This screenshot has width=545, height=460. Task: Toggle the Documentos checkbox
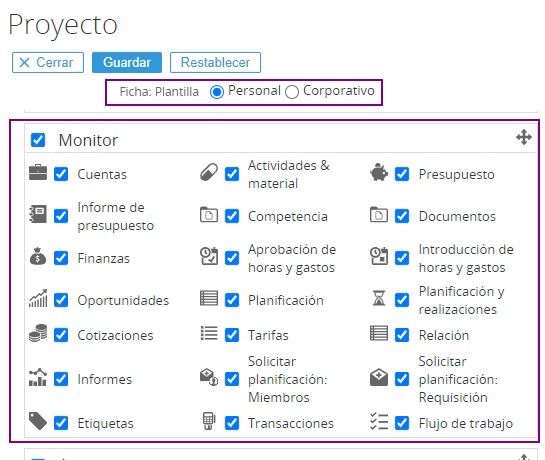402,216
